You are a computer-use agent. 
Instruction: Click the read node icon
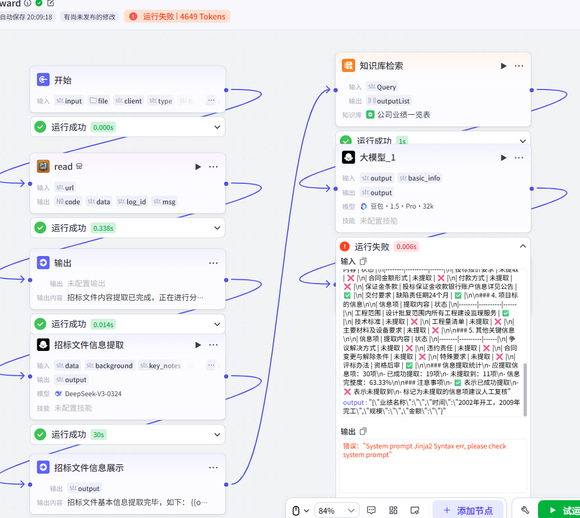pyautogui.click(x=43, y=166)
